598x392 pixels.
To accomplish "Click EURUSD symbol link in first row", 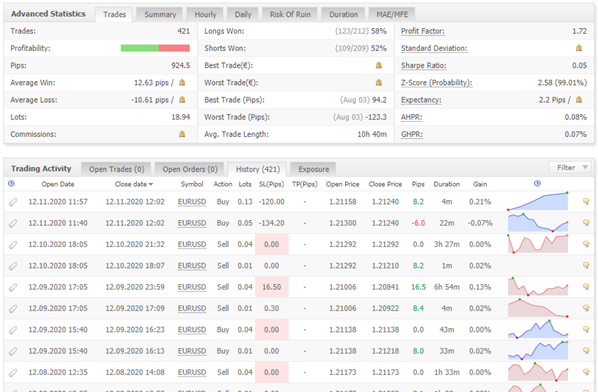I will pos(192,202).
